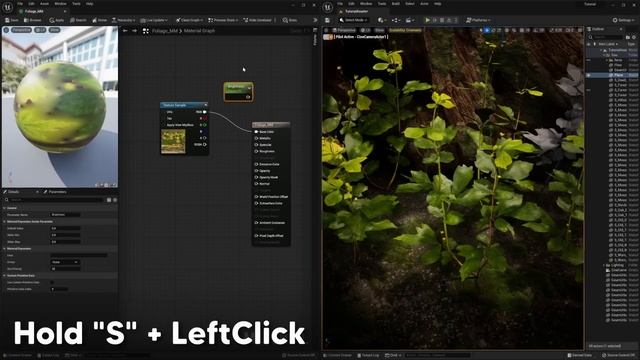
Task: Click the Default Value numeric field
Action: pos(65,228)
